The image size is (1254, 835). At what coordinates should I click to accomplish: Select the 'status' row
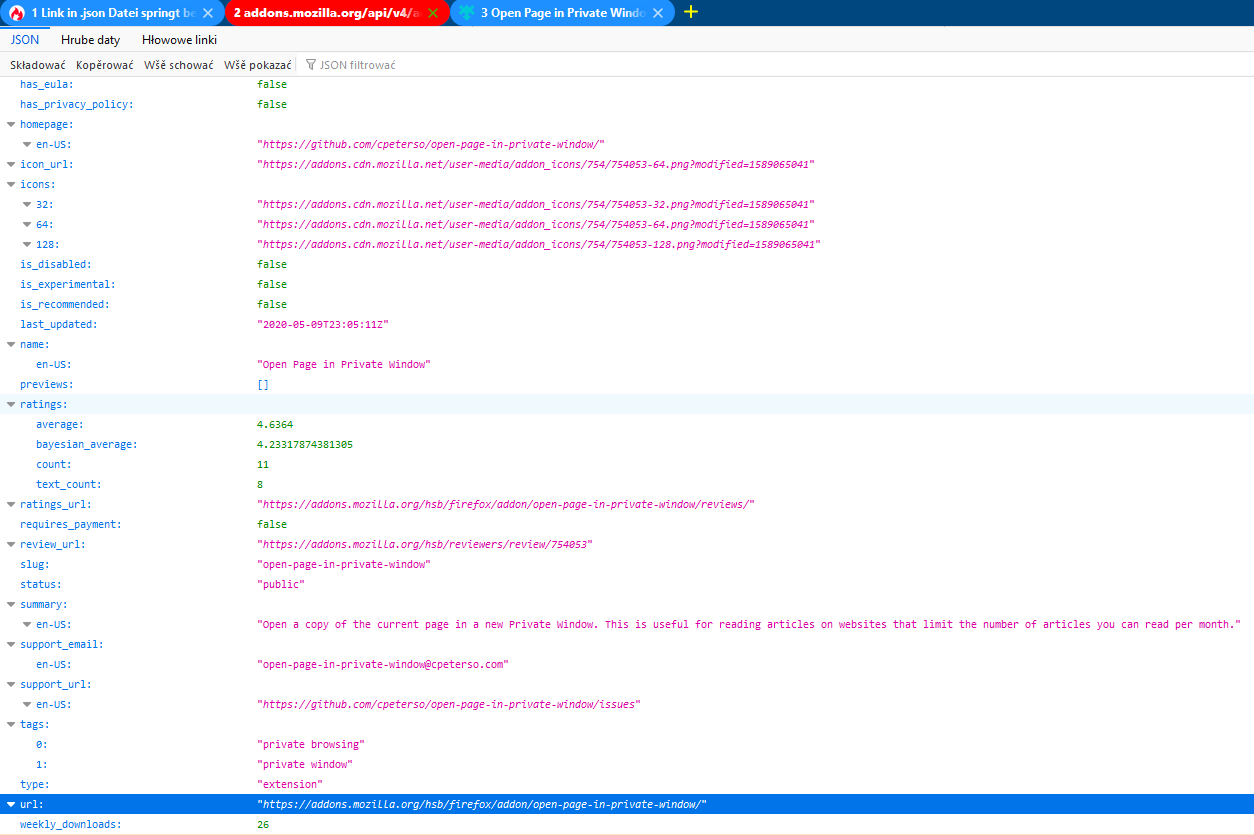[x=627, y=584]
